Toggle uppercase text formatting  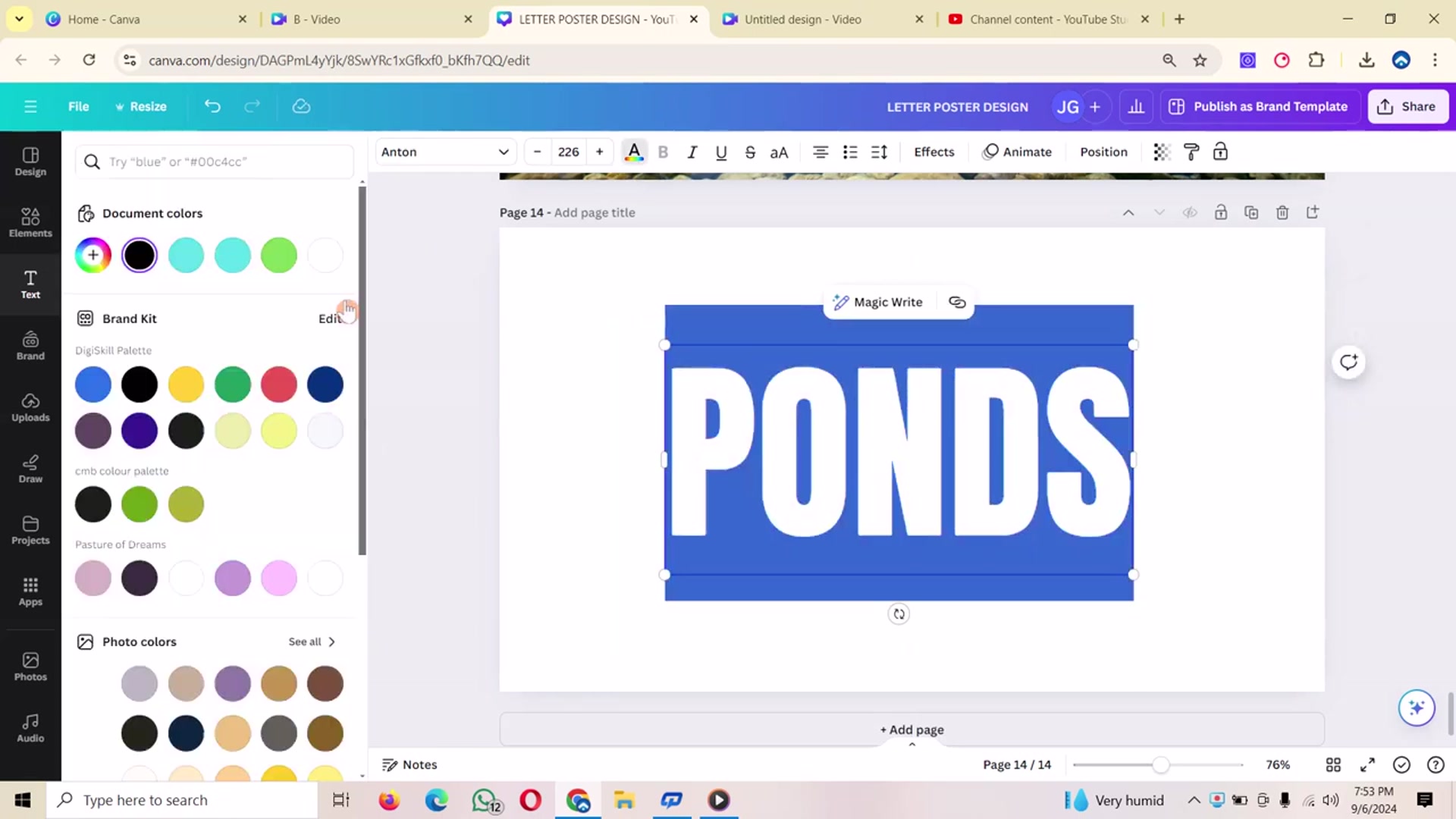779,152
